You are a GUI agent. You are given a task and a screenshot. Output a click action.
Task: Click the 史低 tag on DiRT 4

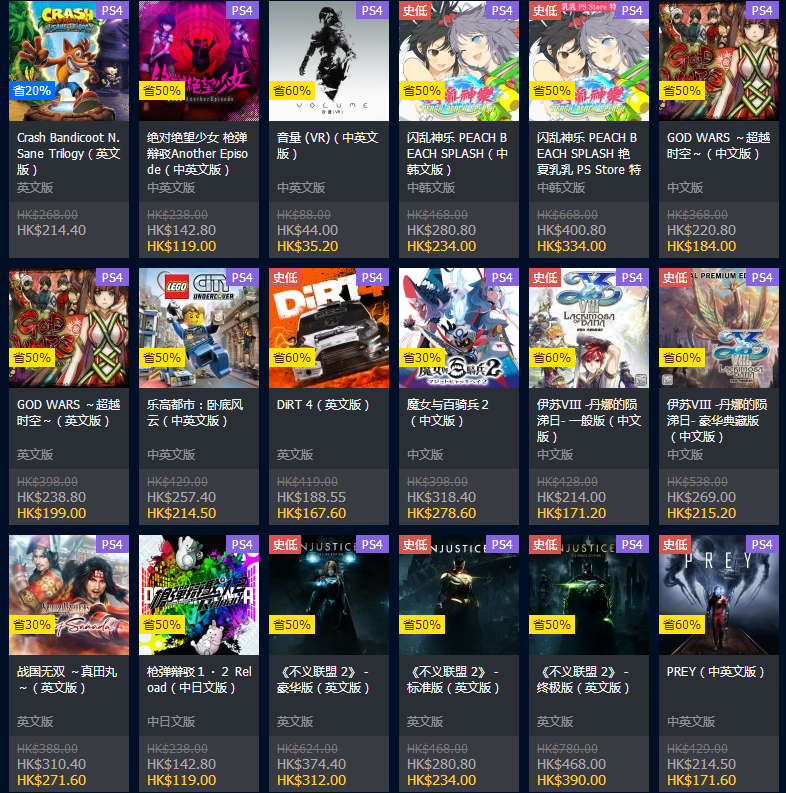pos(285,278)
